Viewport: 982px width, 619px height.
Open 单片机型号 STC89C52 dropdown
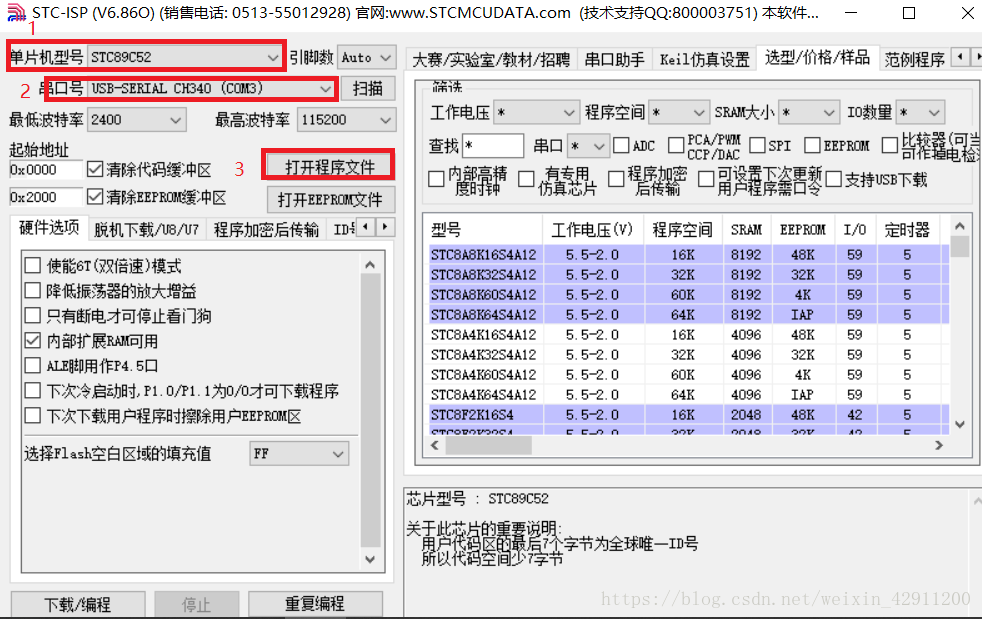tap(184, 57)
